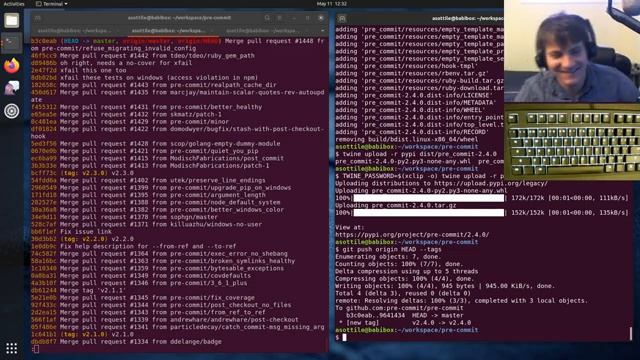Click 'oh right, needs a no-cover for xfail'
Screen dimensions: 640x360
pyautogui.click(x=111, y=63)
